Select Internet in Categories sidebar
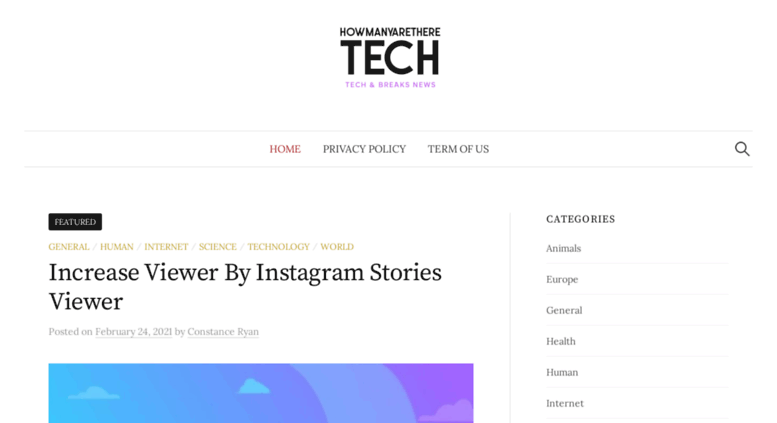777x423 pixels. click(x=565, y=403)
